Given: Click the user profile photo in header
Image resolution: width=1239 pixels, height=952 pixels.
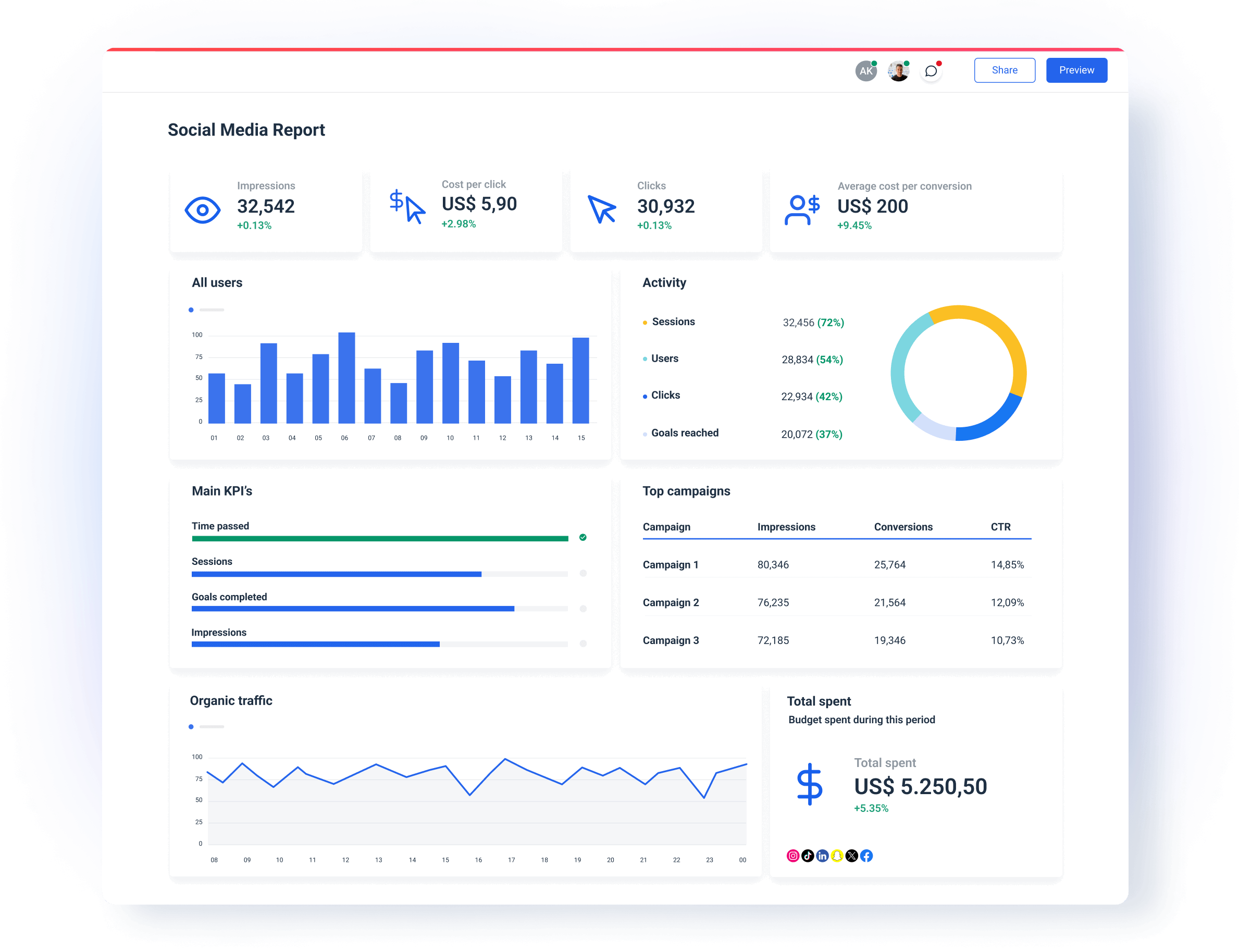Looking at the screenshot, I should coord(899,70).
